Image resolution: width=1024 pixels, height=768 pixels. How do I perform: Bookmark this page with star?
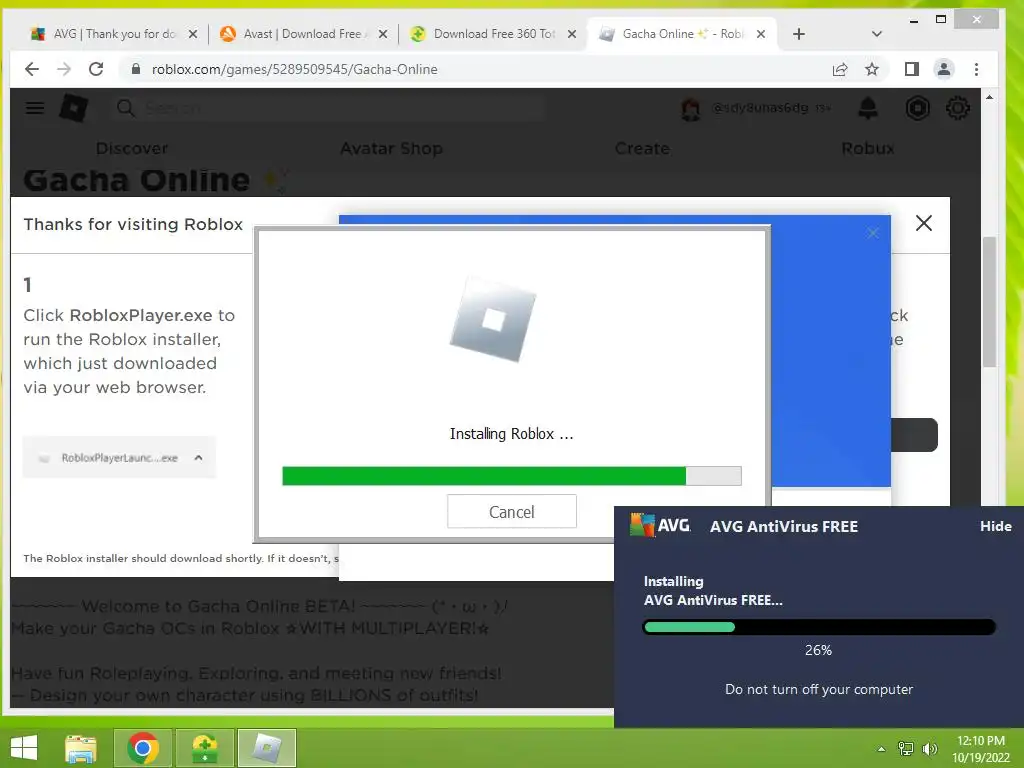(872, 69)
